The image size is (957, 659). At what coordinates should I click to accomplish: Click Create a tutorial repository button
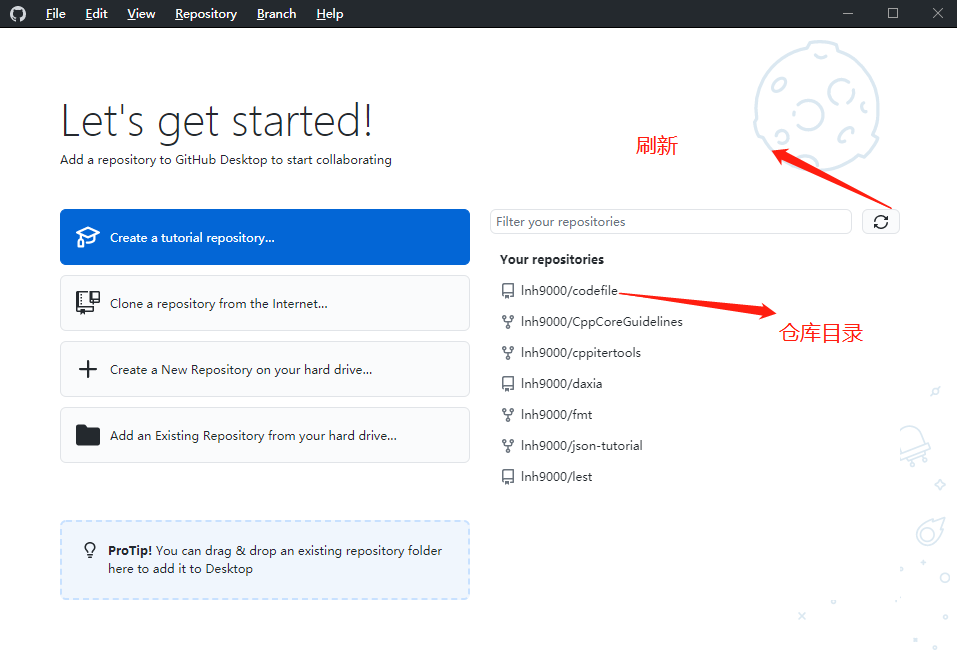tap(265, 237)
